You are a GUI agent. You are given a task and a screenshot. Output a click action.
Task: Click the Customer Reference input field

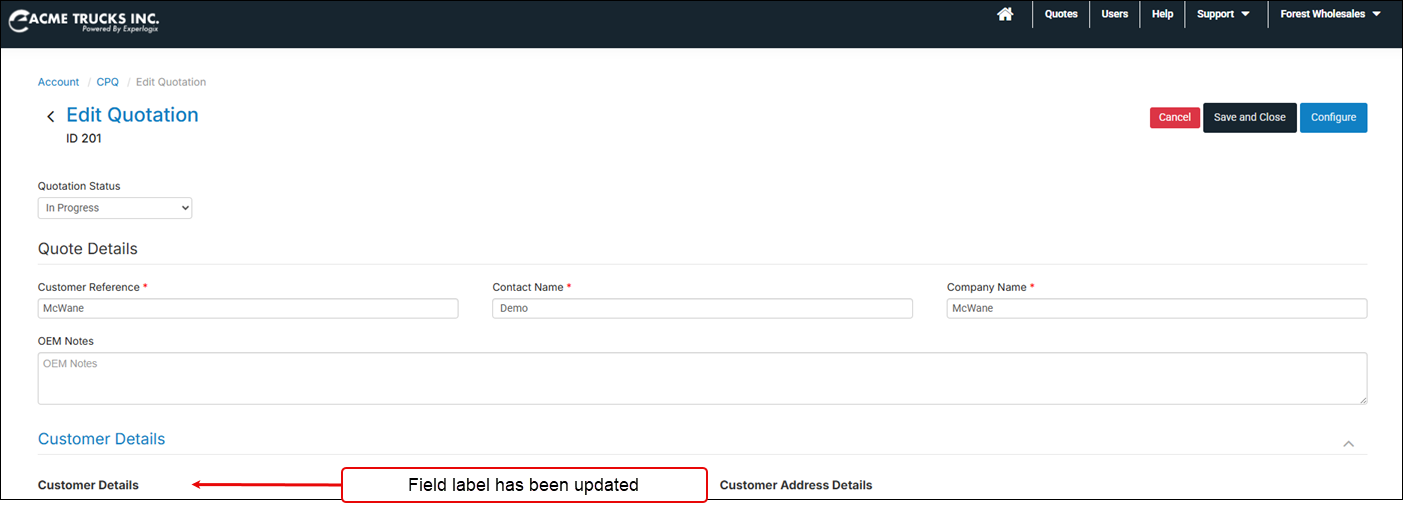coord(248,309)
